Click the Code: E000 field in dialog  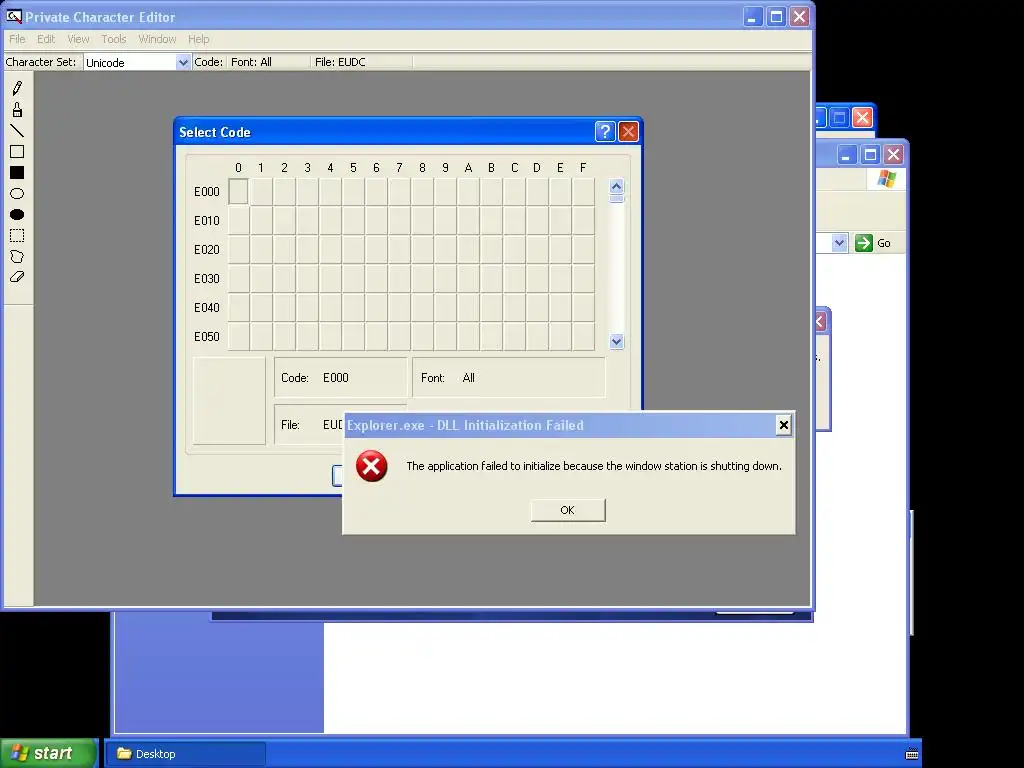(340, 377)
